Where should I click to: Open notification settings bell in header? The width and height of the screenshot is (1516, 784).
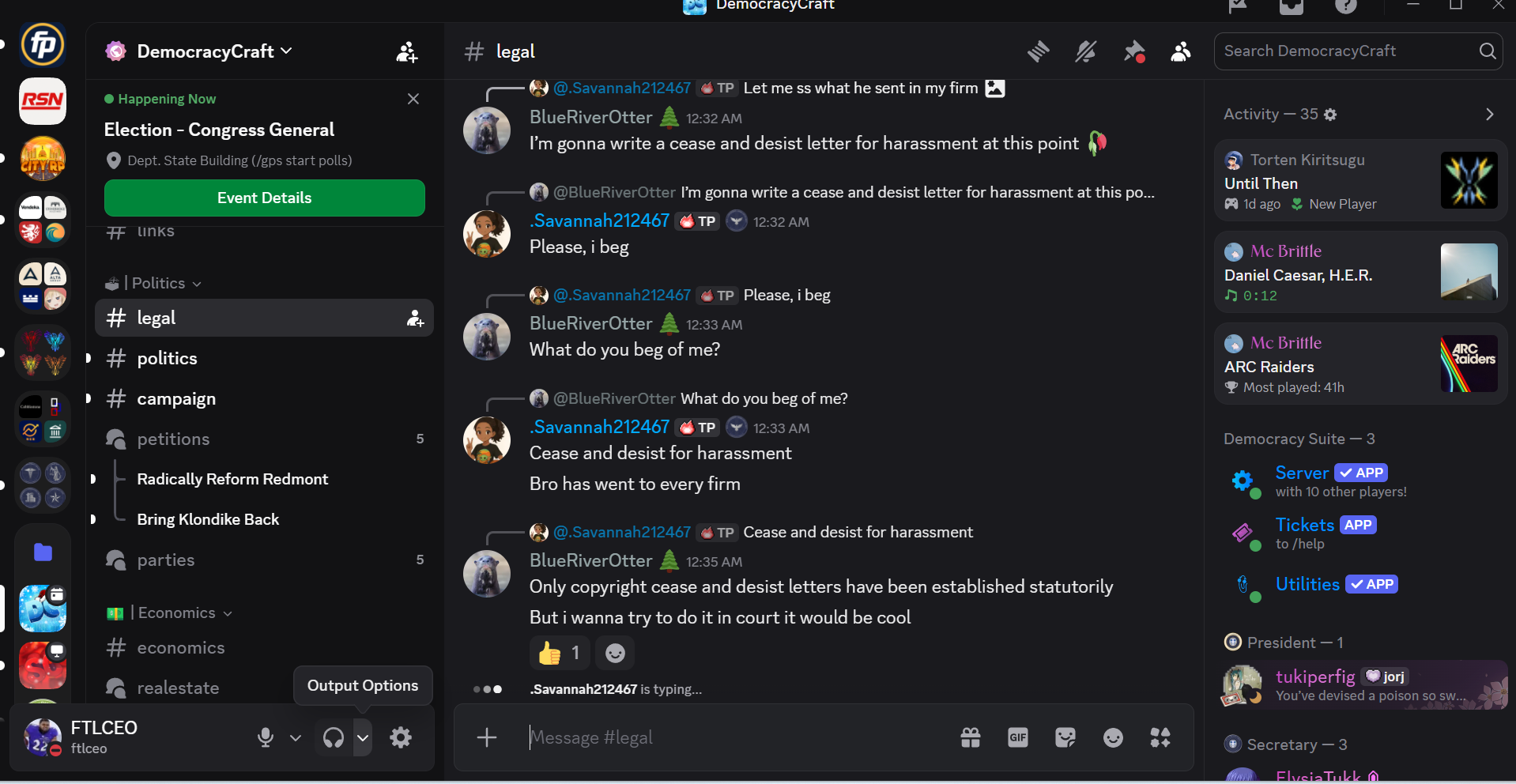[x=1086, y=51]
